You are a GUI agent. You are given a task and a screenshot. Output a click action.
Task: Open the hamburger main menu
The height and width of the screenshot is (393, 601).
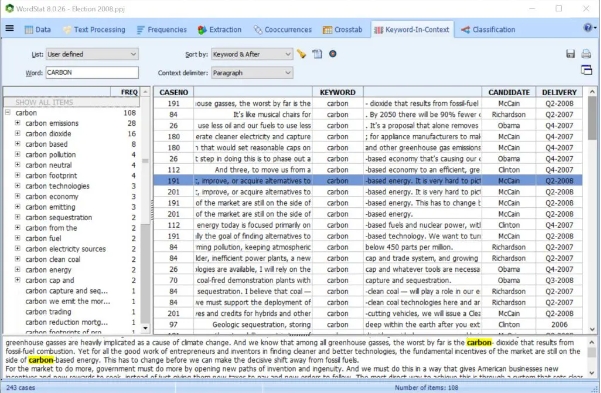[10, 28]
